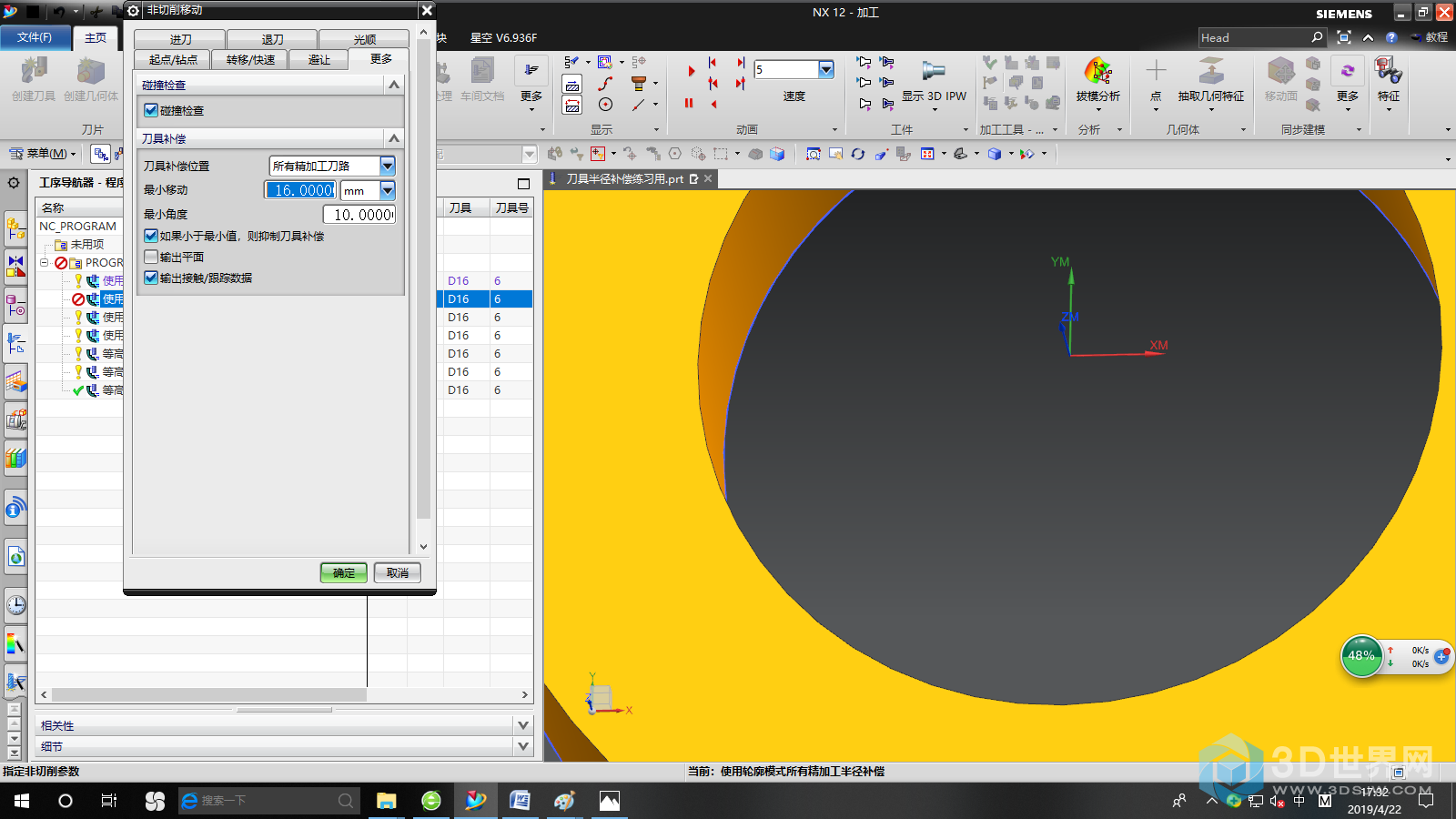
Task: Open the History clock sidebar icon
Action: pos(15,604)
